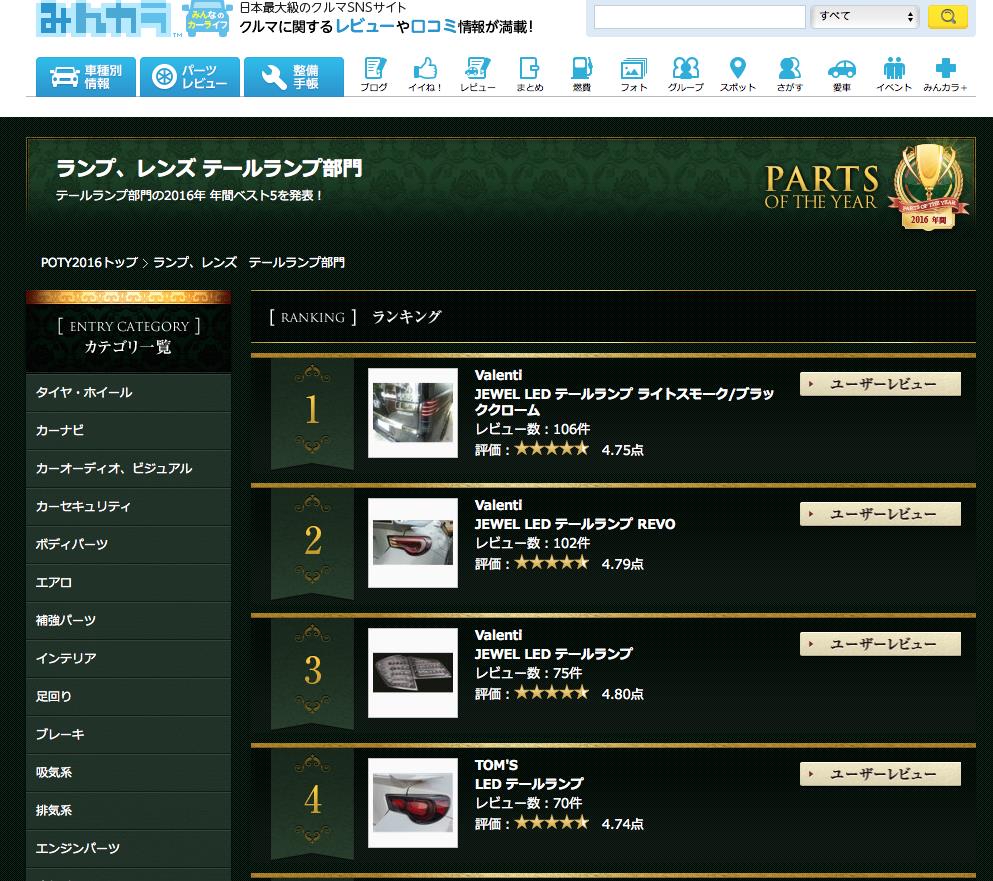Select エンジンパーツ category
This screenshot has width=993, height=881.
(129, 849)
